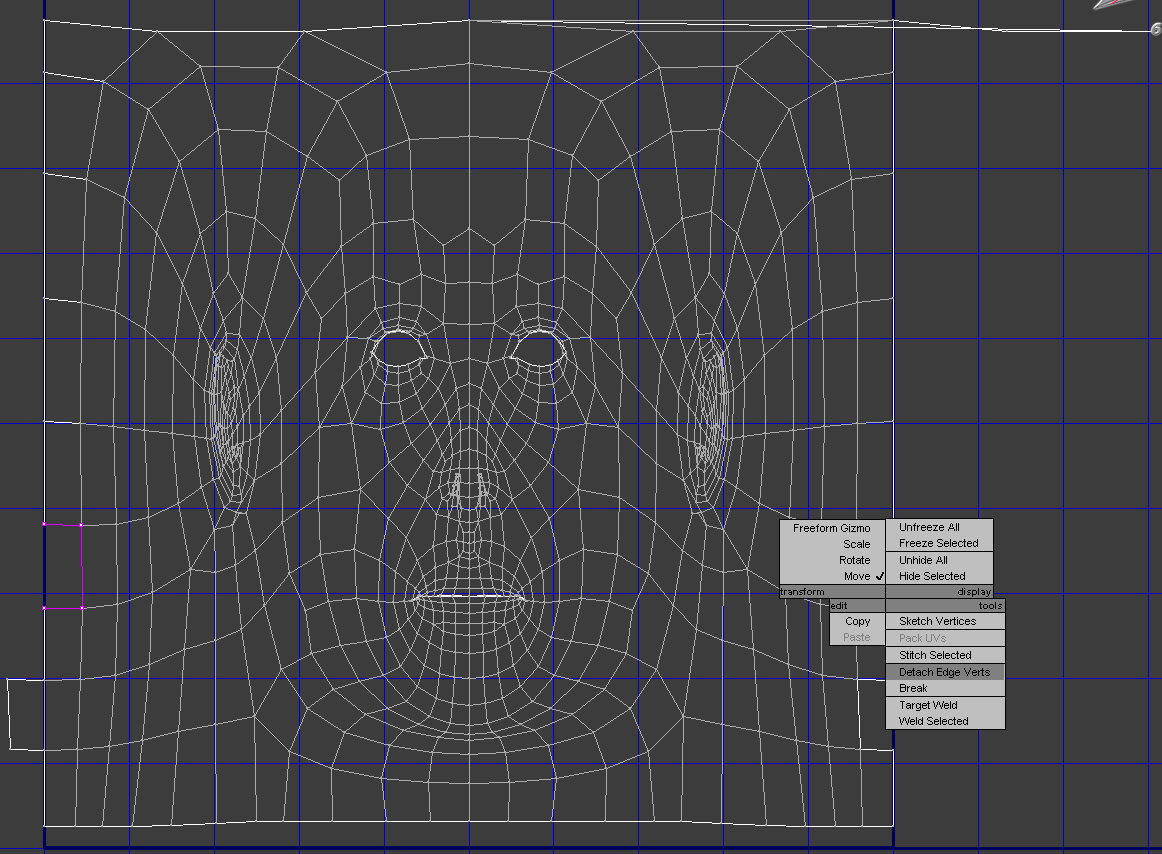
Task: Select the greyed-out Paste entry
Action: pyautogui.click(x=856, y=637)
